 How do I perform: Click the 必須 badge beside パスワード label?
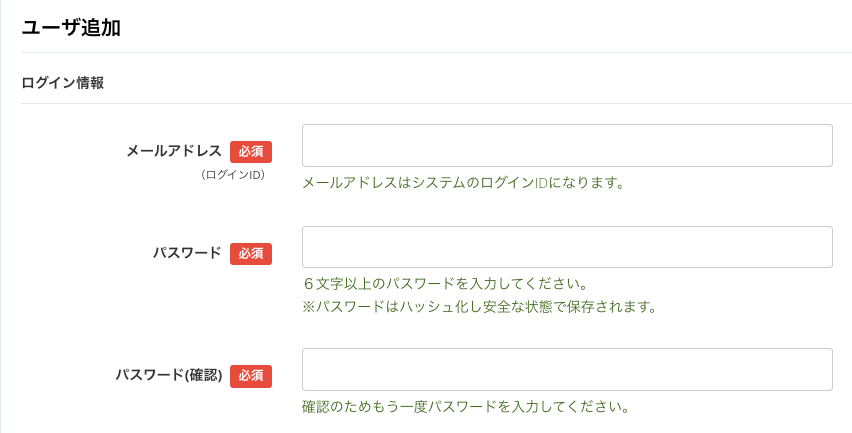click(x=251, y=254)
